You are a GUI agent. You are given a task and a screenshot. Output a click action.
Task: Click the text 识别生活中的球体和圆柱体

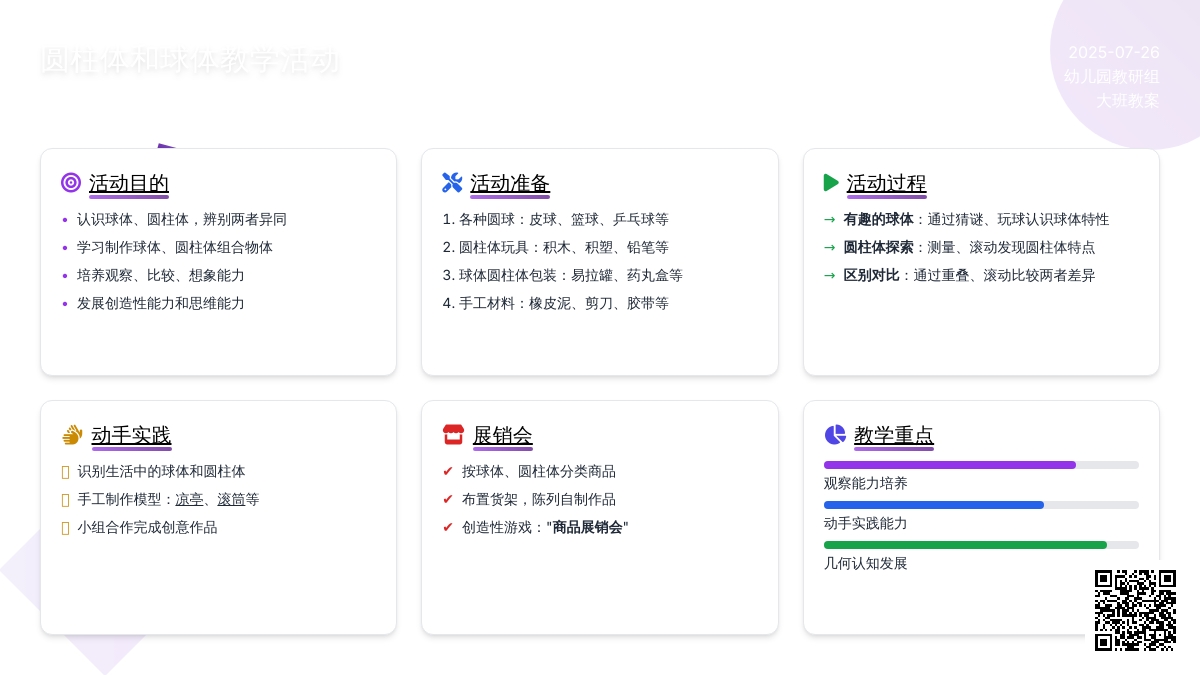click(x=161, y=471)
